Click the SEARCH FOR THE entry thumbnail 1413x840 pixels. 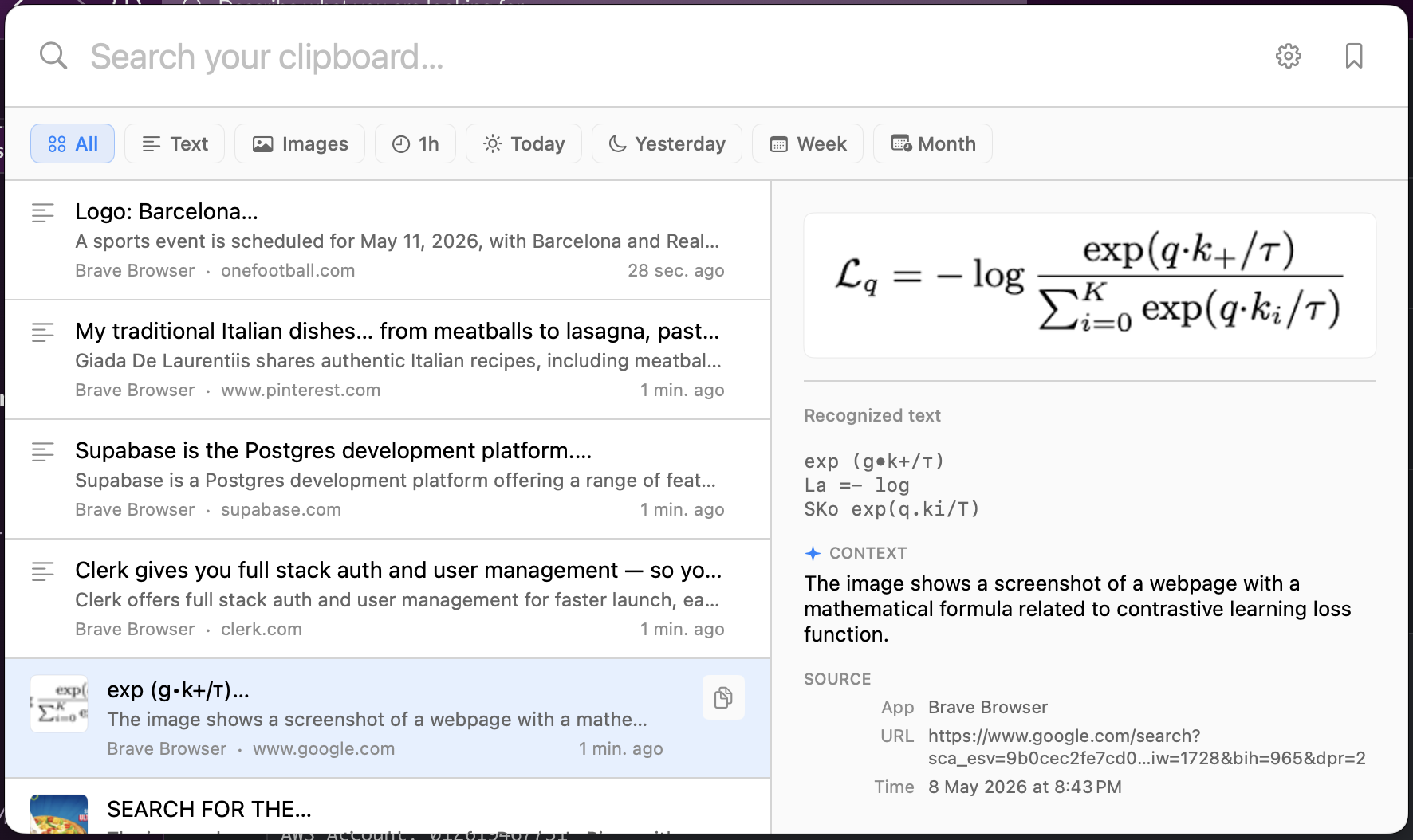59,814
